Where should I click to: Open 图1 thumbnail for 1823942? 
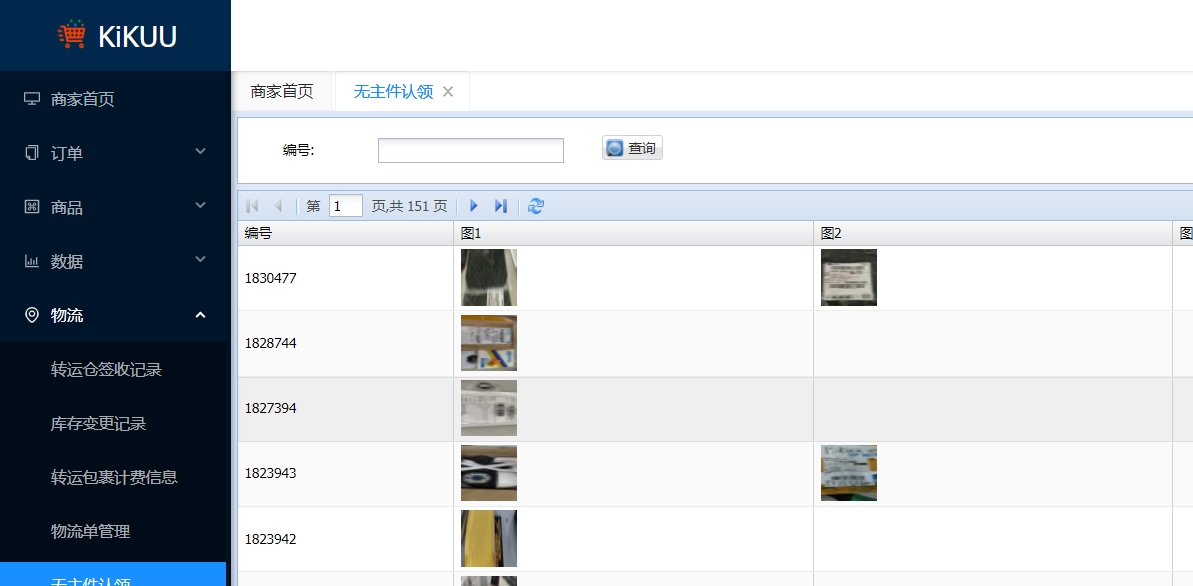point(488,538)
